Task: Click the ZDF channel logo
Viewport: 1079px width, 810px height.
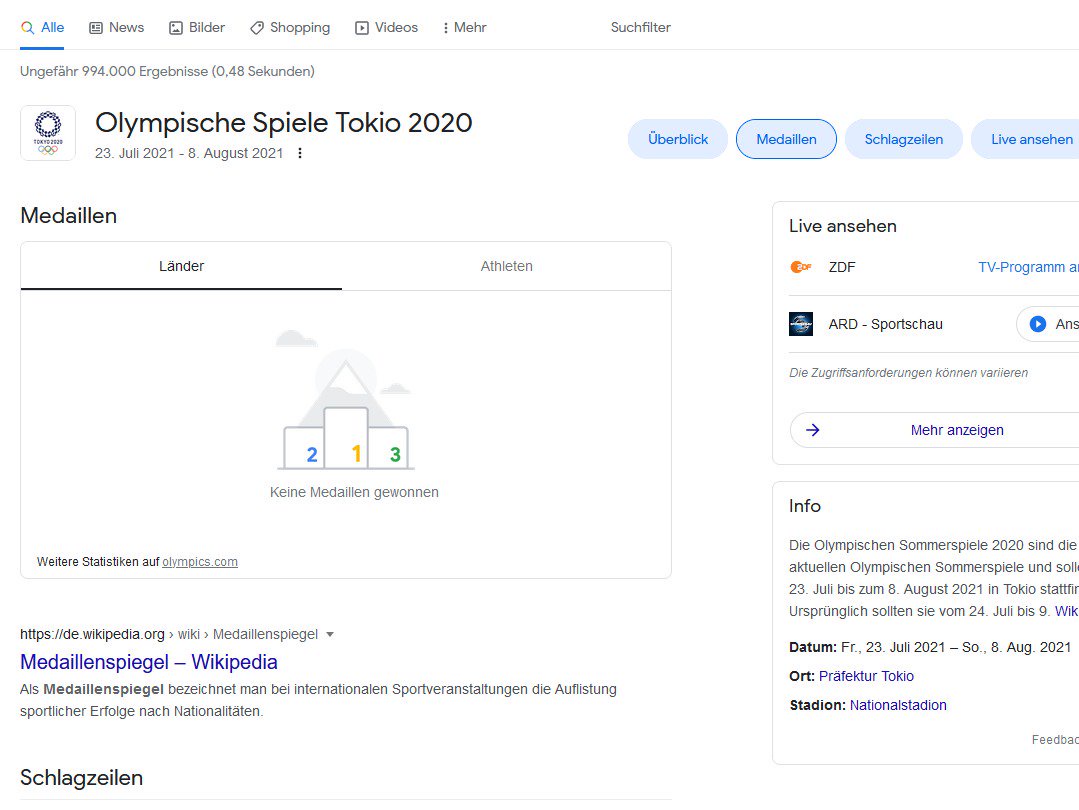Action: pos(801,267)
